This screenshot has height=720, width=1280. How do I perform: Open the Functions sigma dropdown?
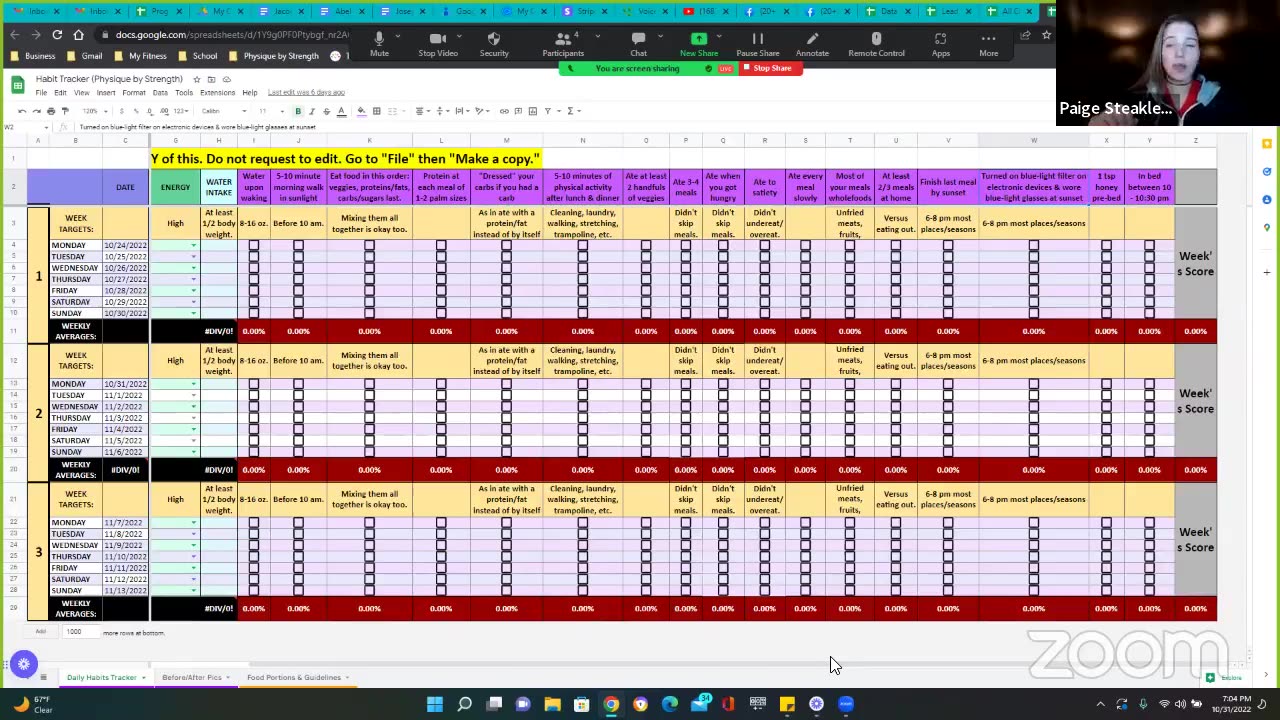pos(573,111)
